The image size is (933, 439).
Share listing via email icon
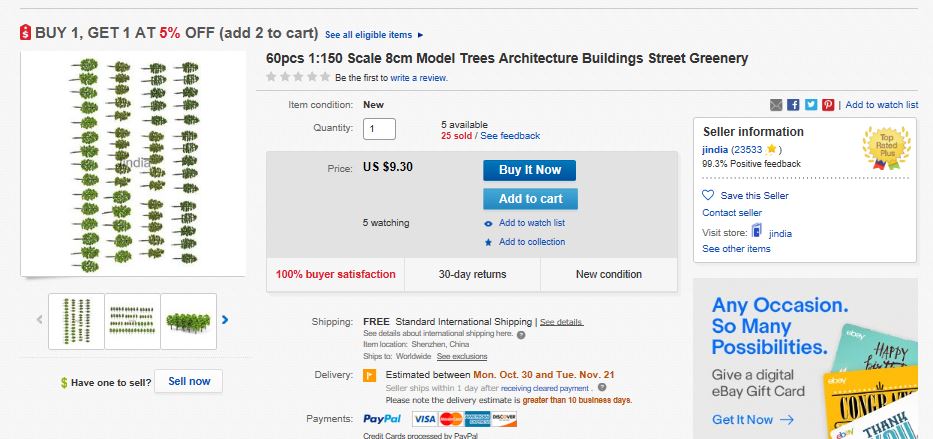(x=776, y=105)
